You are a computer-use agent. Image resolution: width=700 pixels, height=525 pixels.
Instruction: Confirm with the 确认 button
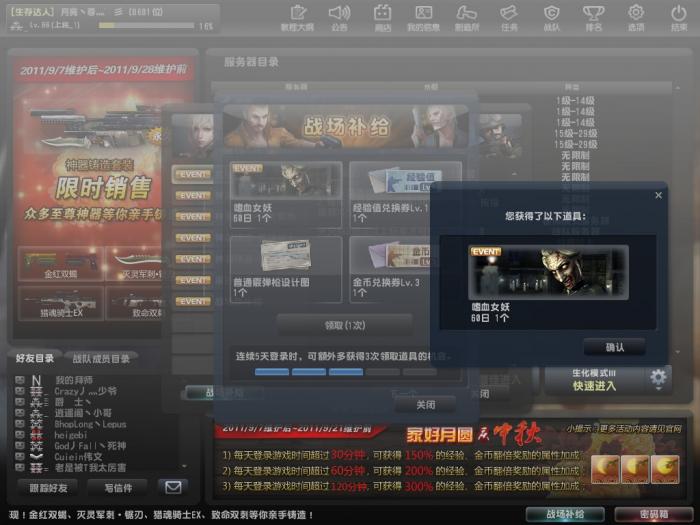pos(614,347)
